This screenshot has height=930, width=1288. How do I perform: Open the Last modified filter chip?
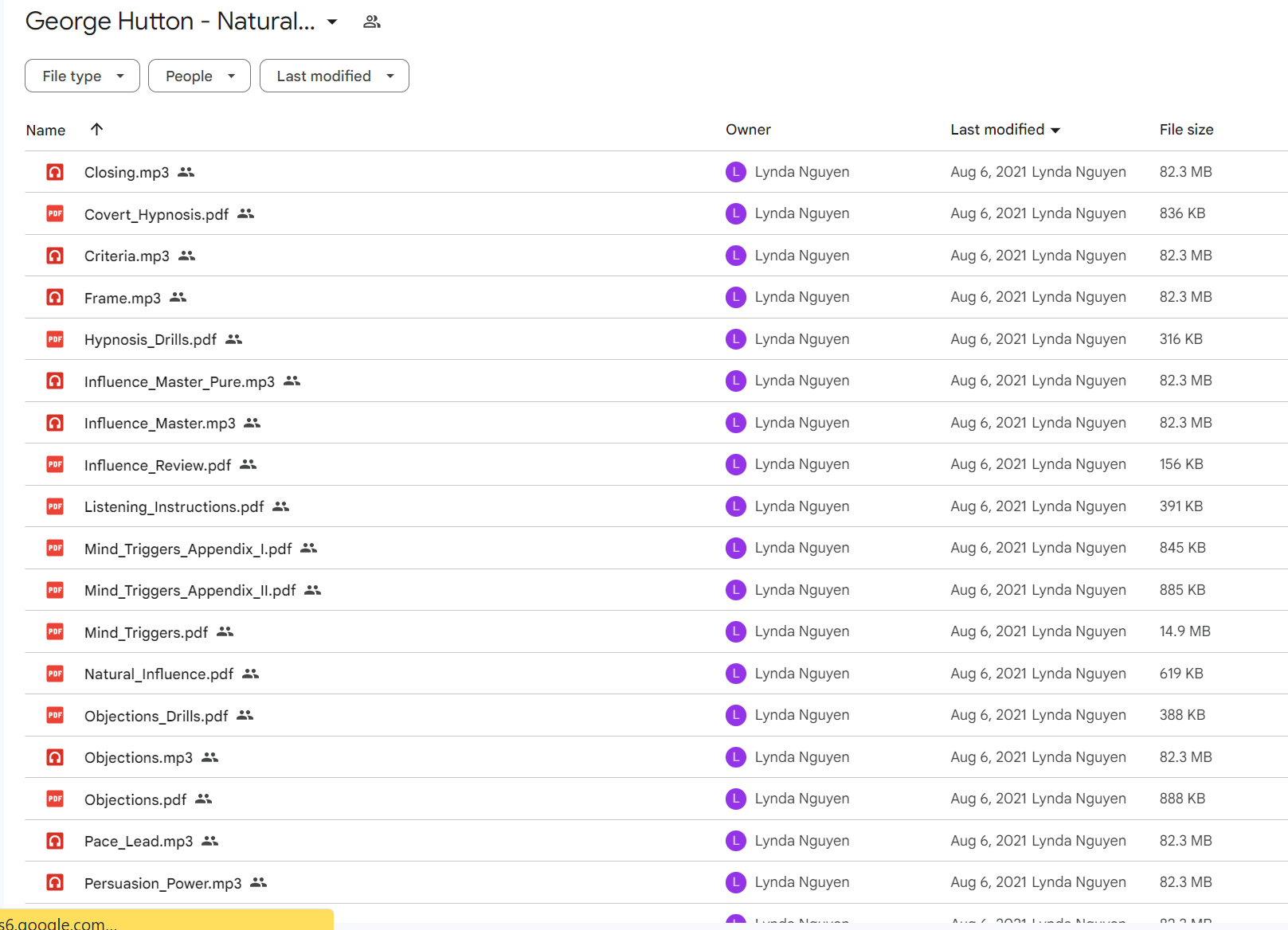point(335,76)
